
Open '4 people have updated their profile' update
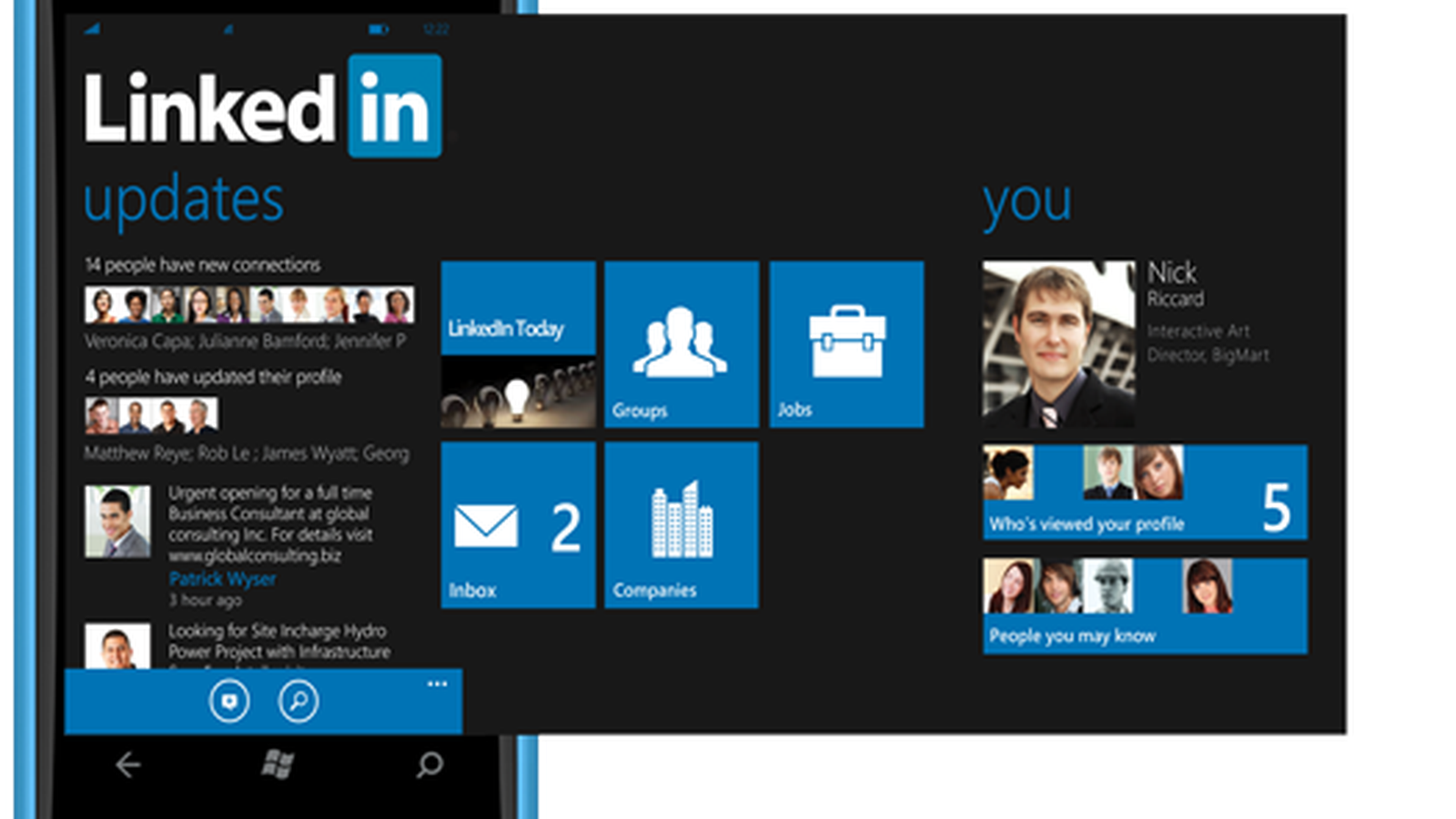214,377
